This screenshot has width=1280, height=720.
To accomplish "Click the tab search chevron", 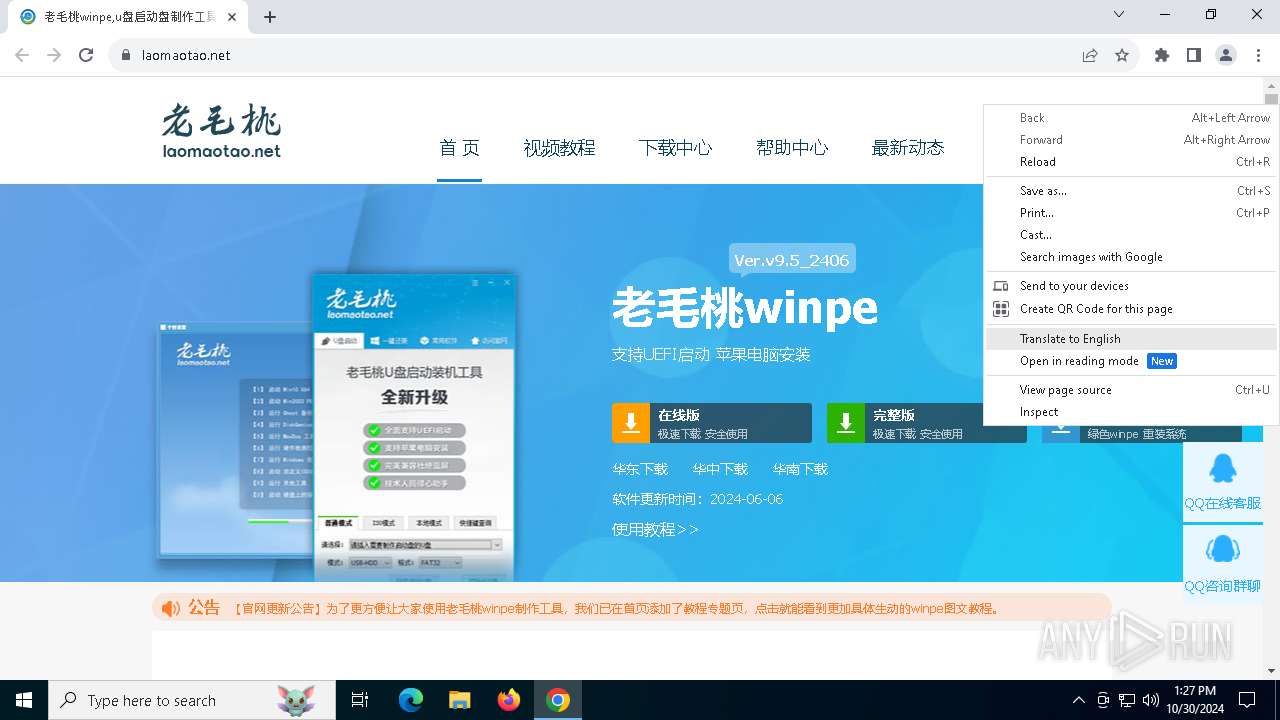I will click(1119, 14).
